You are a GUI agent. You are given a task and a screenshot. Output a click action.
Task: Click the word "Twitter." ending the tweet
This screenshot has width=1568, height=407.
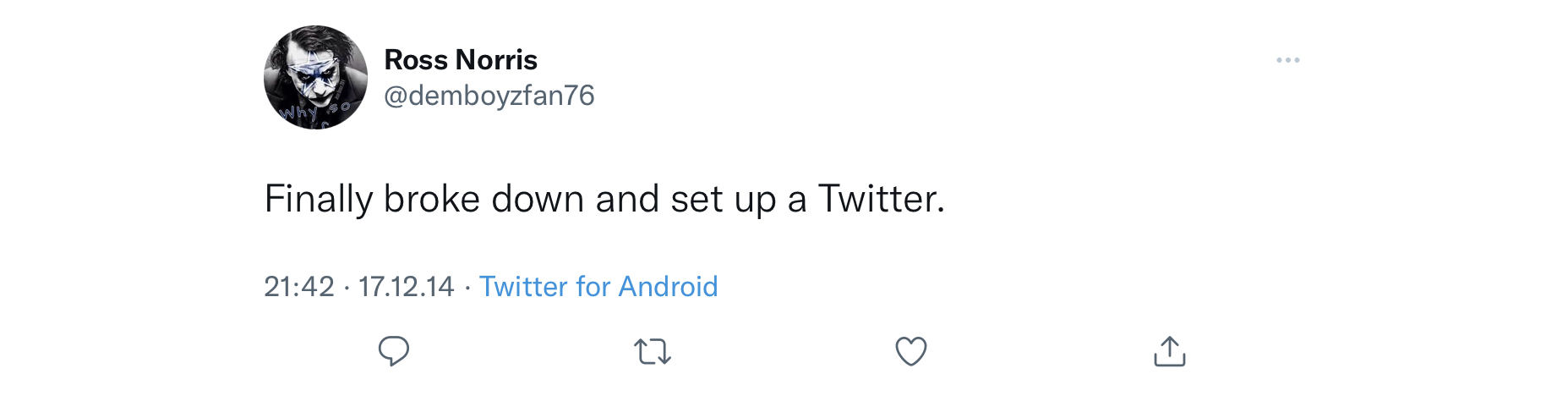click(x=881, y=199)
